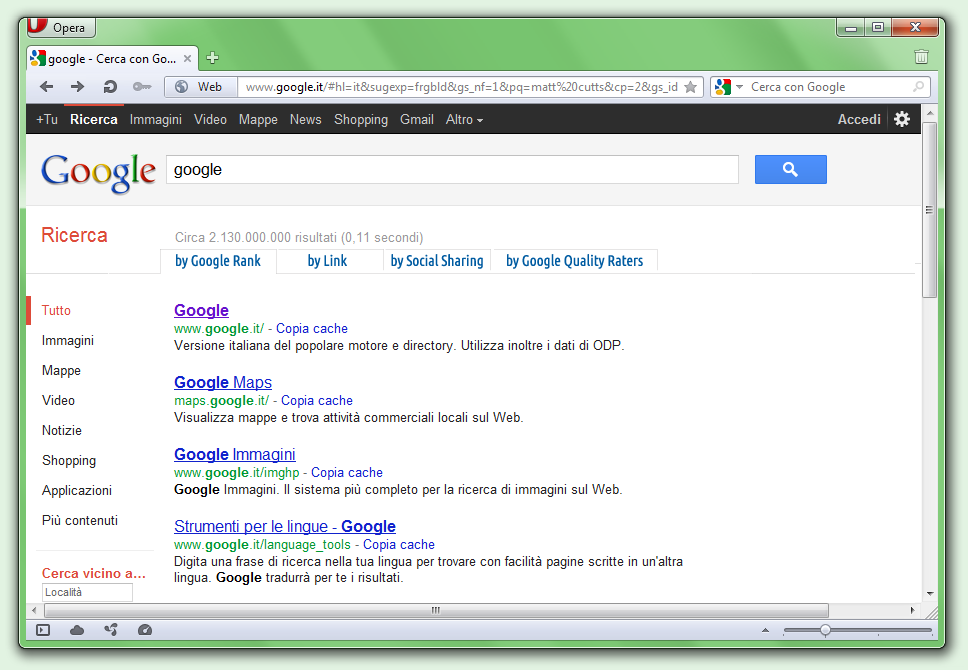Open Shopping in the top Google bar

pos(361,120)
